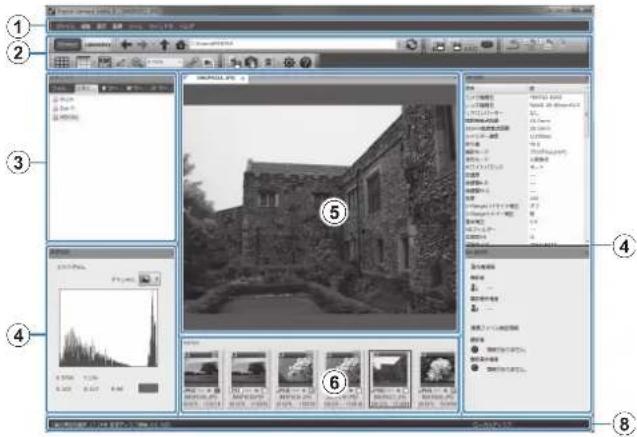
Task: Switch to plain grid thumbnail view icon
Action: coord(62,62)
